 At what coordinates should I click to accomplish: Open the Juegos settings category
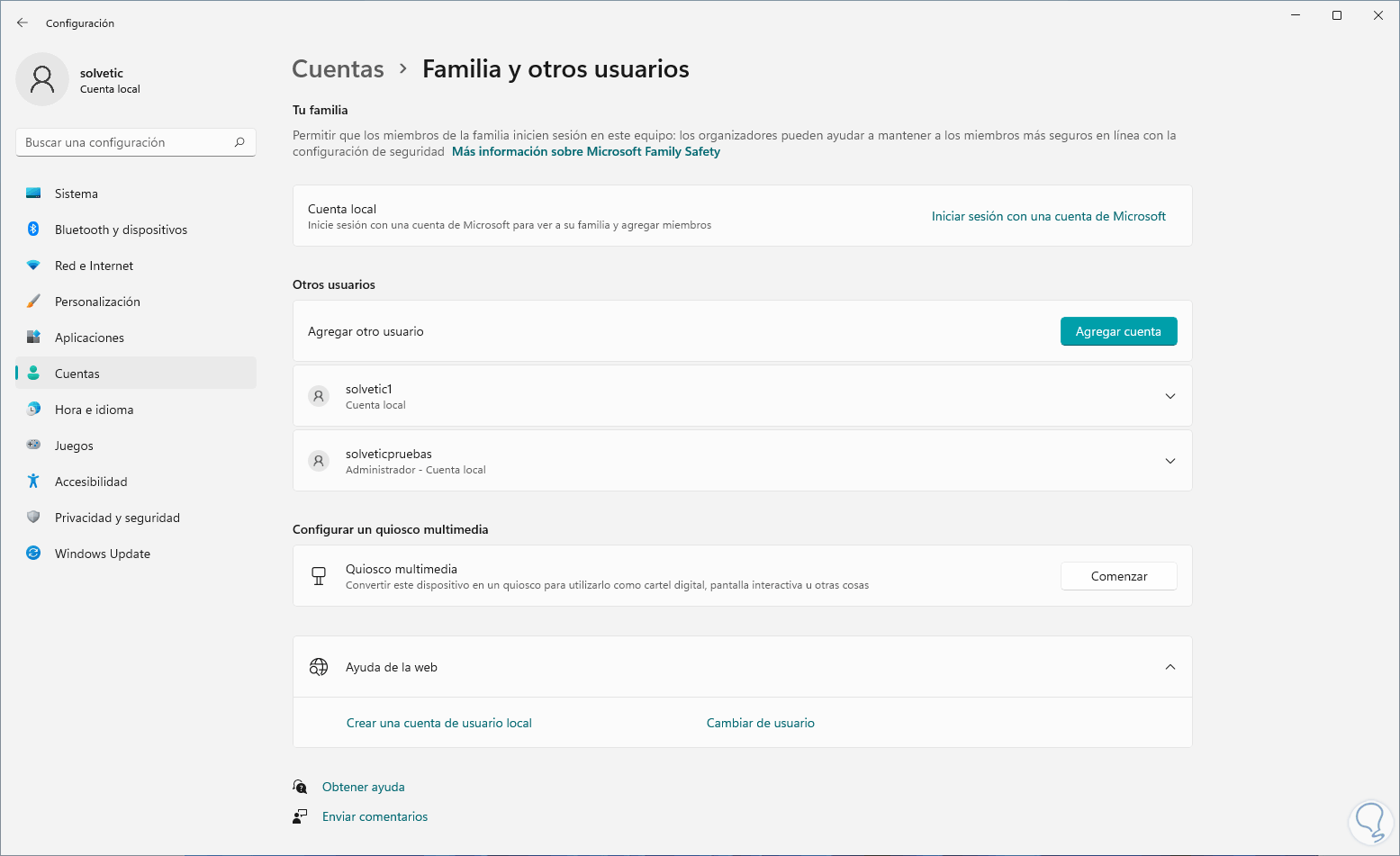click(74, 446)
